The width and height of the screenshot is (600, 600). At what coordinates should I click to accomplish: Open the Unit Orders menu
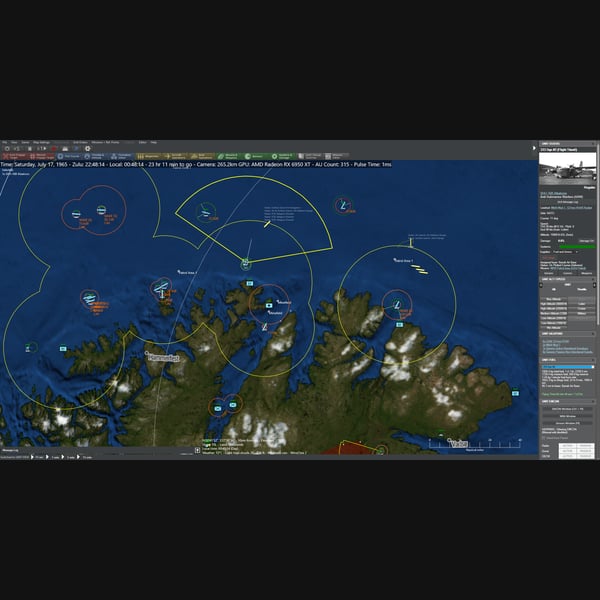coord(80,142)
